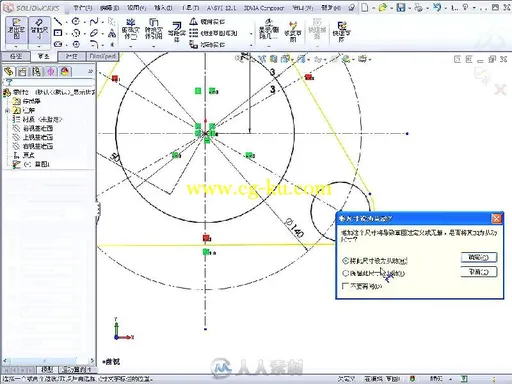Open the ConfigurationManager panel tab
512x384 pixels.
pos(37,71)
